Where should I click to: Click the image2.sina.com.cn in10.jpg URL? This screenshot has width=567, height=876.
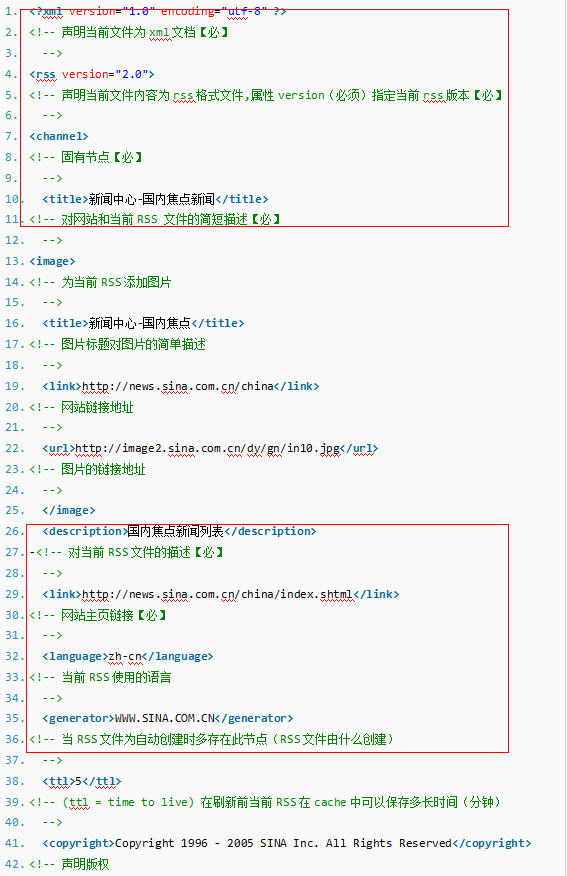207,448
